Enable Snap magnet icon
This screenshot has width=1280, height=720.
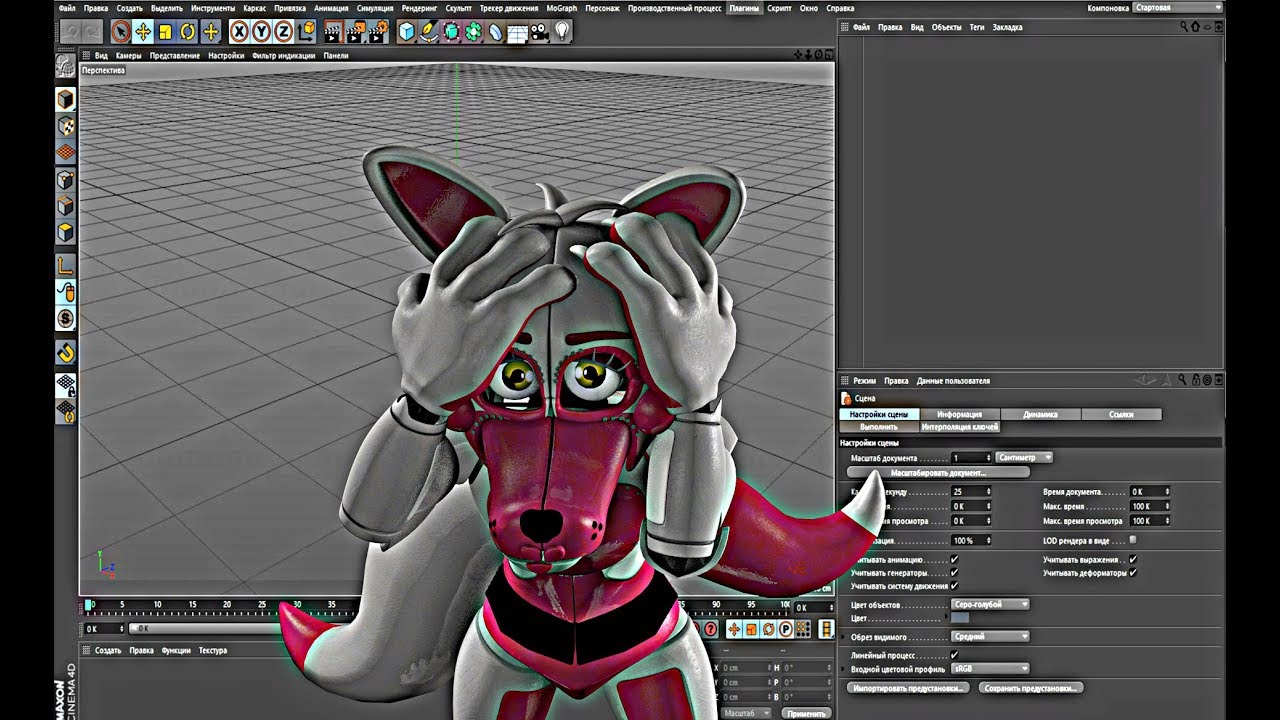65,352
